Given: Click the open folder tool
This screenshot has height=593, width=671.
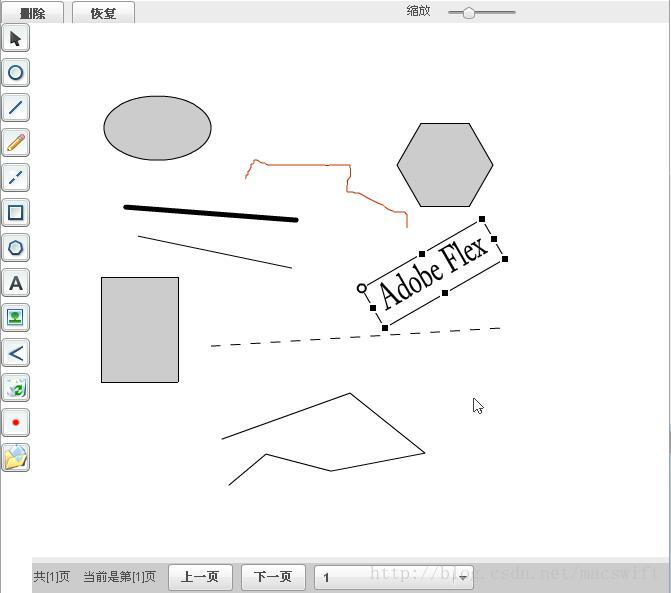Looking at the screenshot, I should pyautogui.click(x=16, y=458).
